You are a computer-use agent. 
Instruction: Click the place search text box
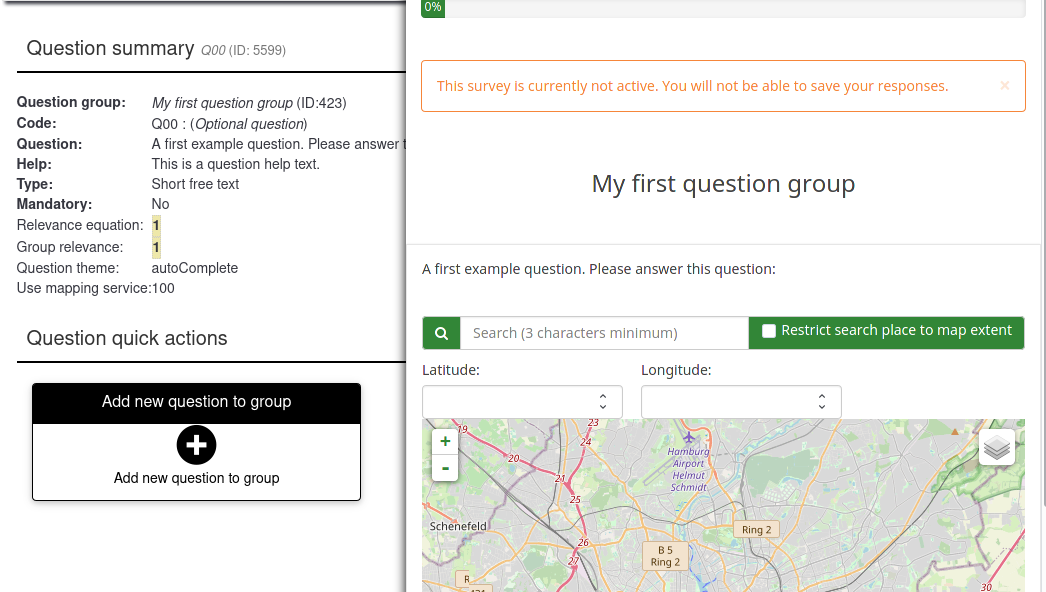604,333
